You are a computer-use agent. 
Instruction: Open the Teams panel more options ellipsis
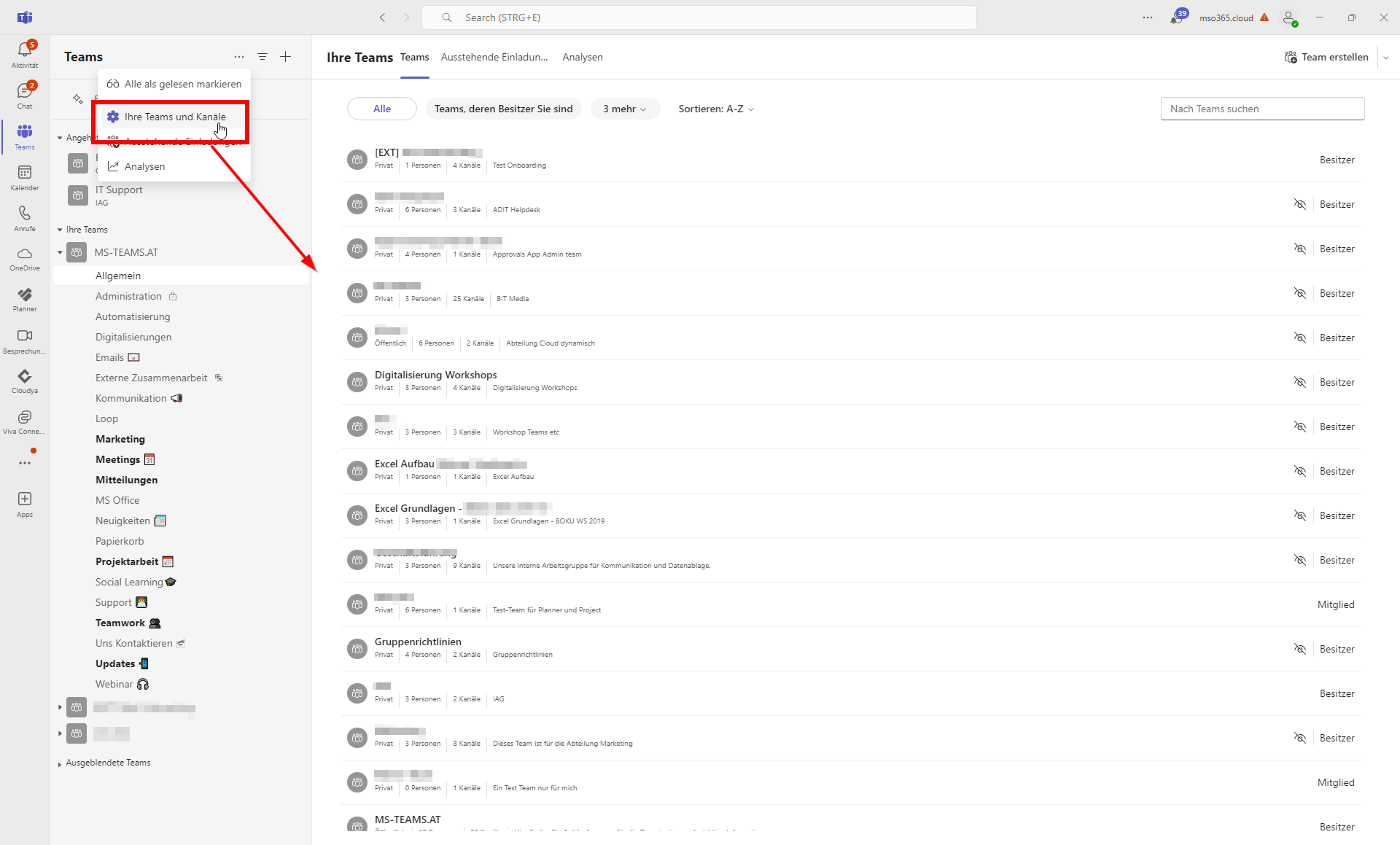coord(239,57)
